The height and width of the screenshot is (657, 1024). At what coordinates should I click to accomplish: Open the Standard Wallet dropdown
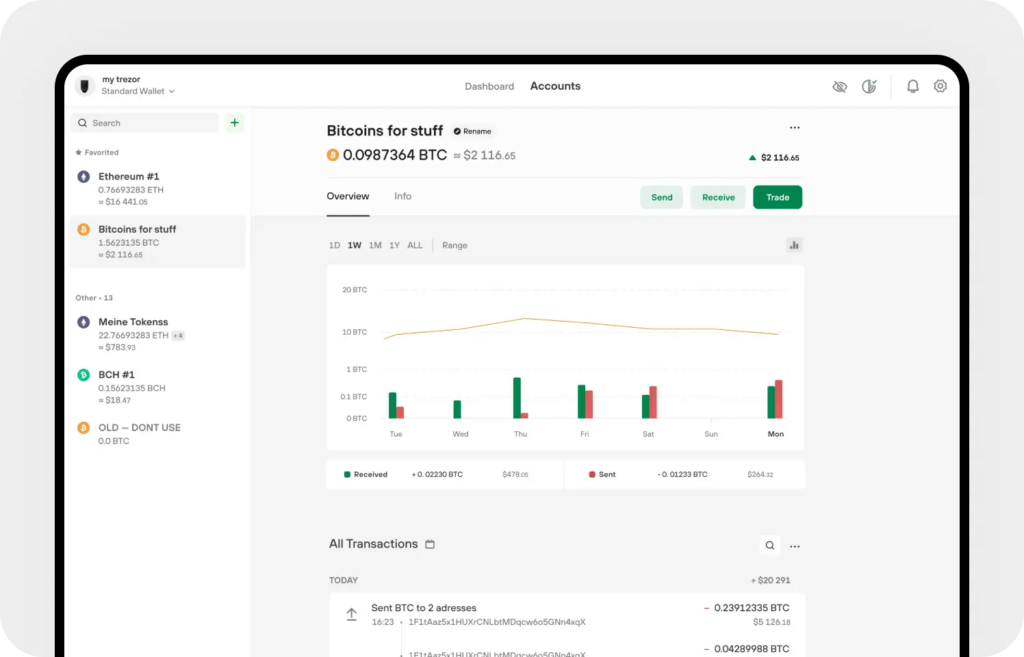(133, 90)
